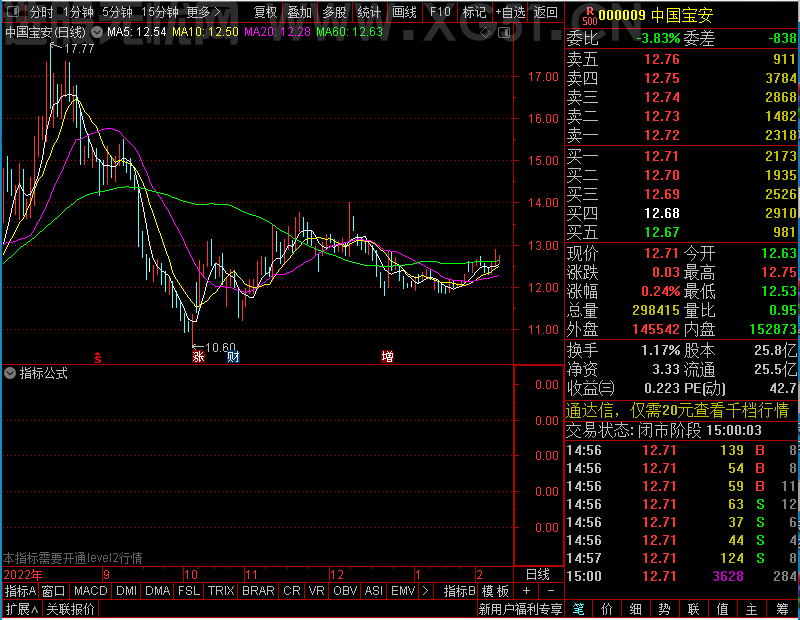Select BRAR indicator

(258, 591)
